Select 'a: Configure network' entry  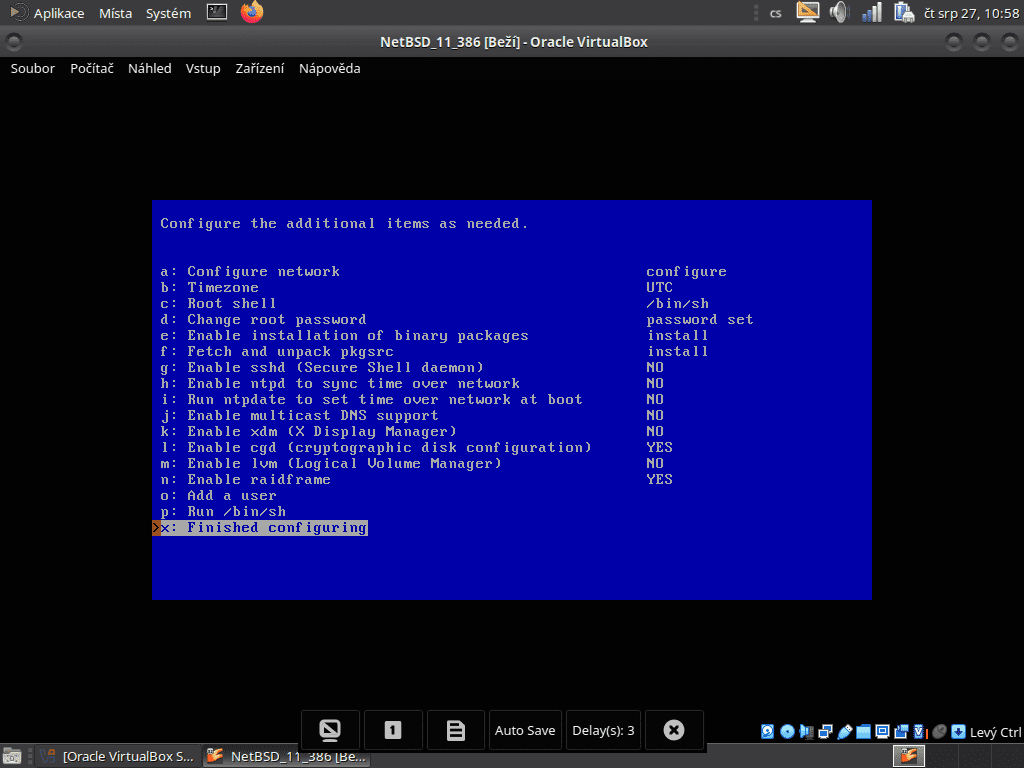[x=250, y=272]
